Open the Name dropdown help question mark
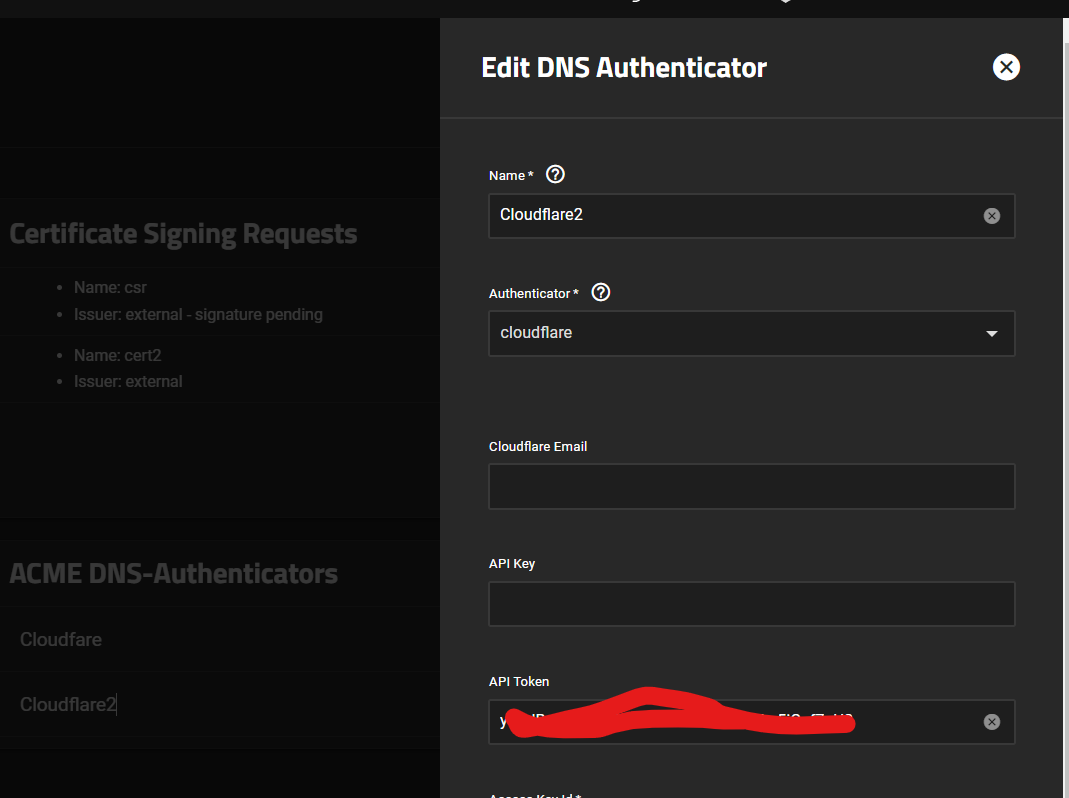Image resolution: width=1069 pixels, height=798 pixels. 554,173
